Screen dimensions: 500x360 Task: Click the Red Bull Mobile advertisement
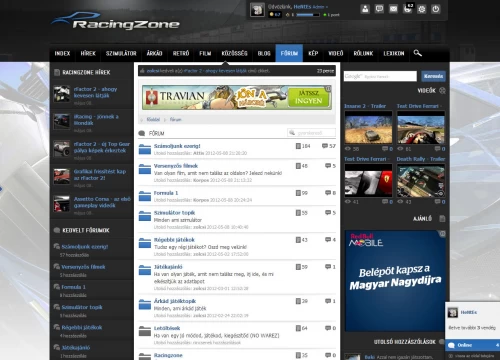tap(395, 281)
